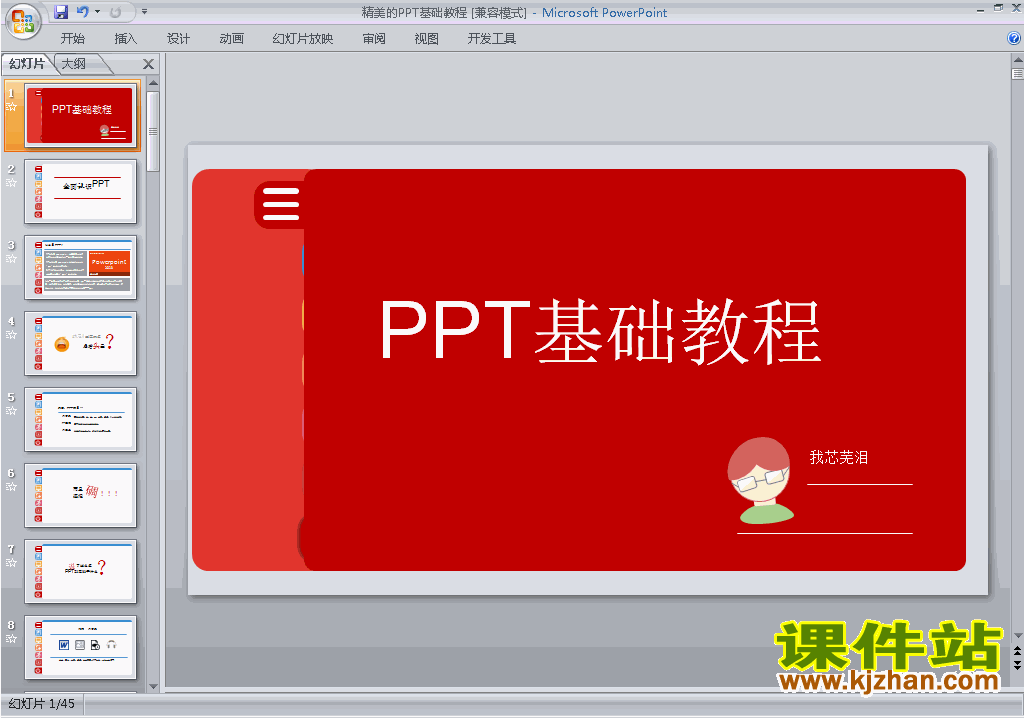Screen dimensions: 1024x718
Task: Go to next slide double-arrow button
Action: (x=1017, y=665)
